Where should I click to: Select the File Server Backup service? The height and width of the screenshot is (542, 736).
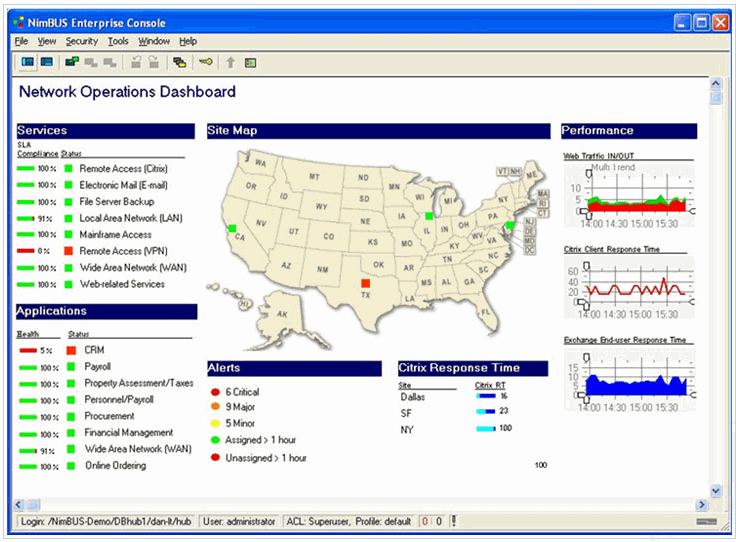[x=117, y=202]
